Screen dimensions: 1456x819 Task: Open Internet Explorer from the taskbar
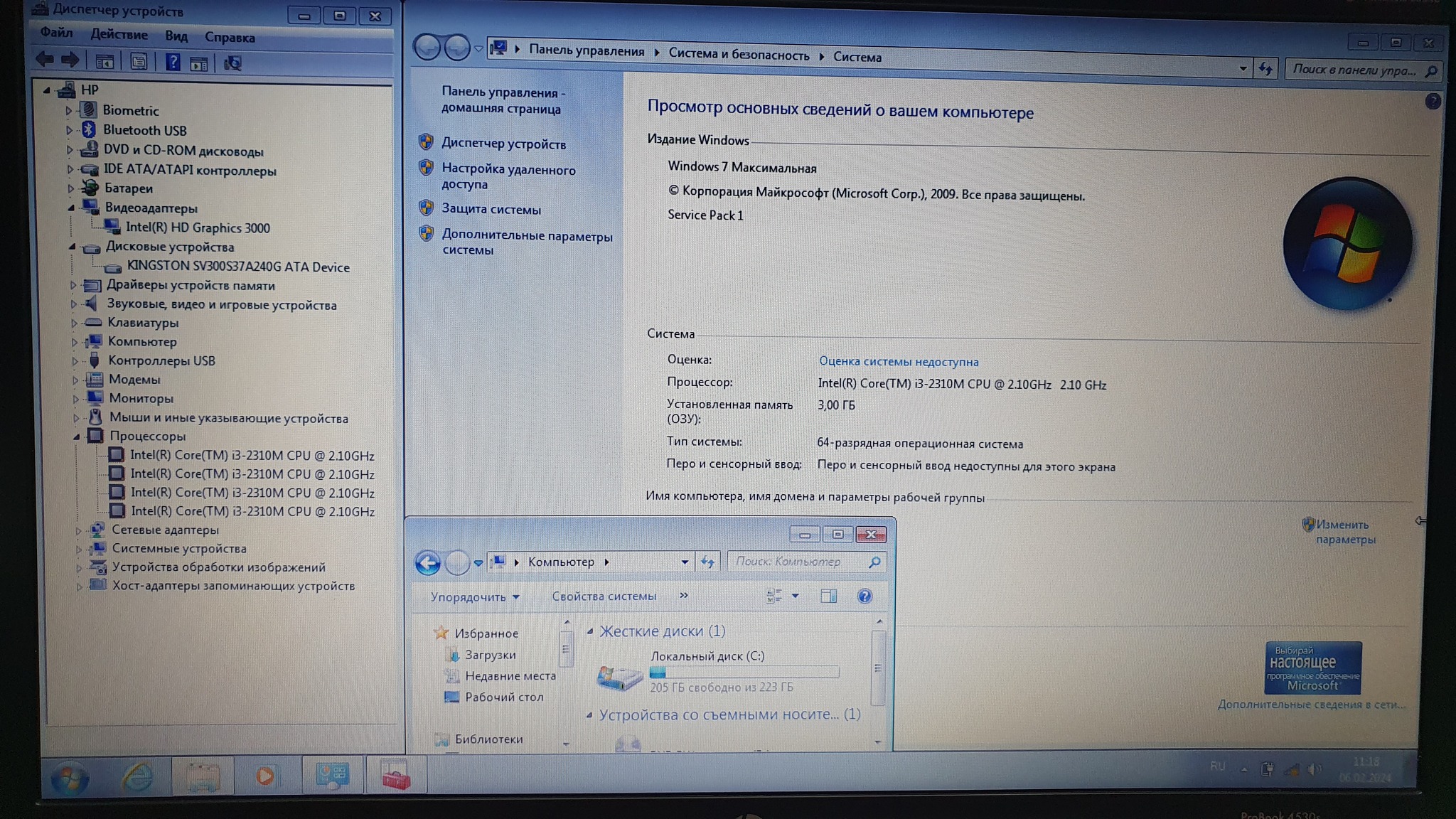pos(137,776)
